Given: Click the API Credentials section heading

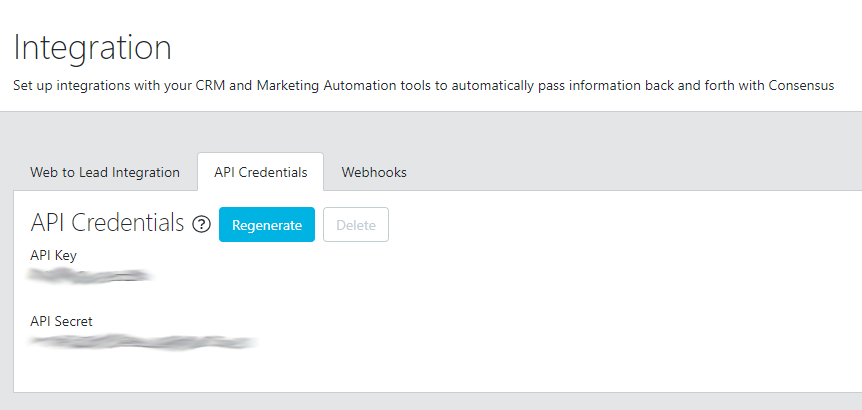Looking at the screenshot, I should tap(107, 223).
